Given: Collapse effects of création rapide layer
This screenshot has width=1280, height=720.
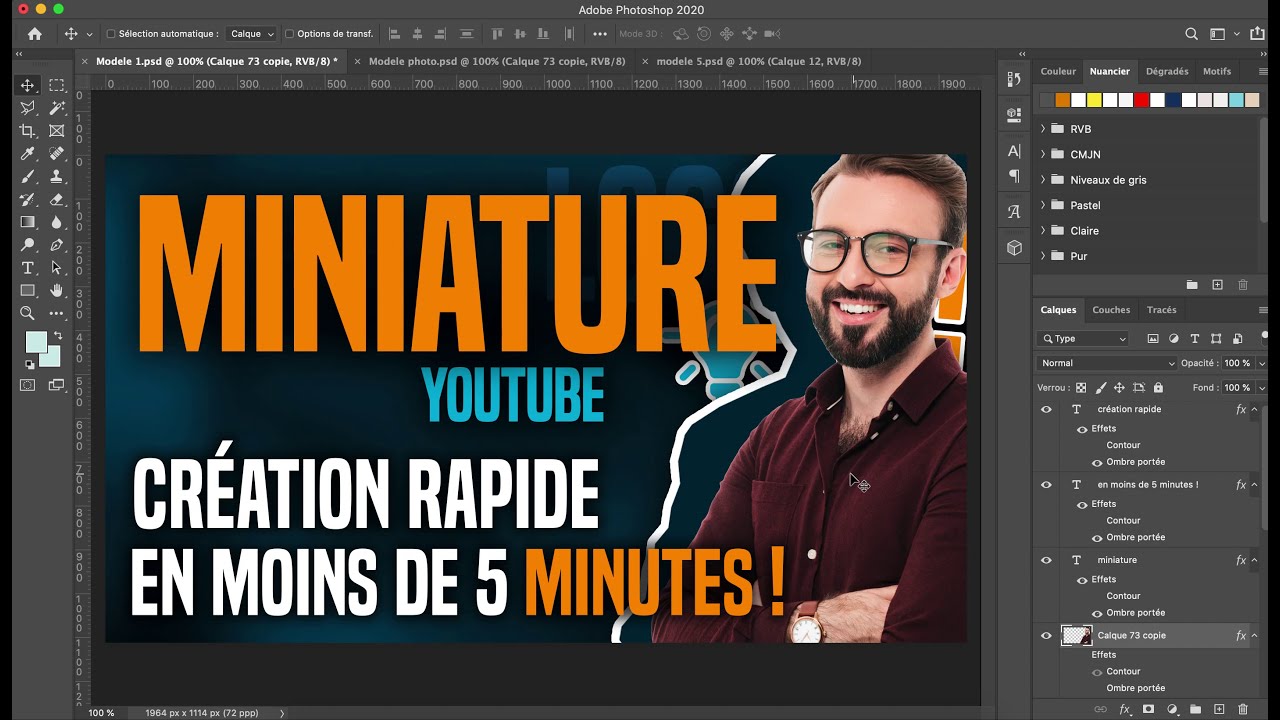Looking at the screenshot, I should [x=1254, y=409].
